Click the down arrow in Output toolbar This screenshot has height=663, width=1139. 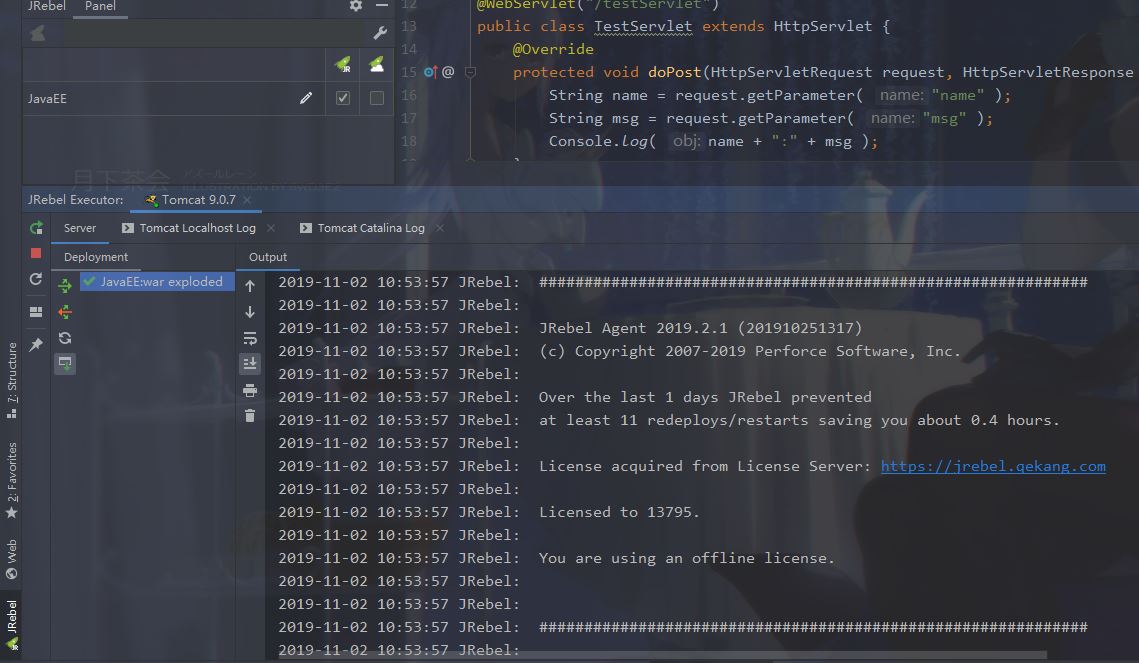[x=250, y=312]
